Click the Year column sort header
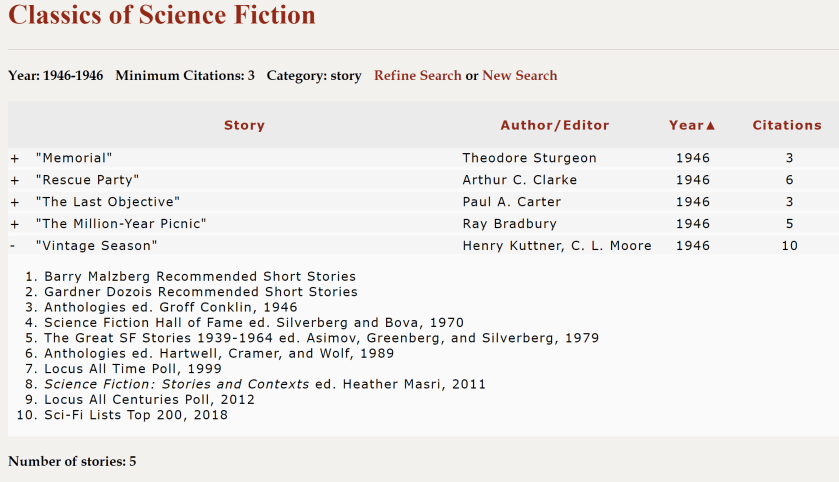The width and height of the screenshot is (839, 482). click(x=692, y=125)
